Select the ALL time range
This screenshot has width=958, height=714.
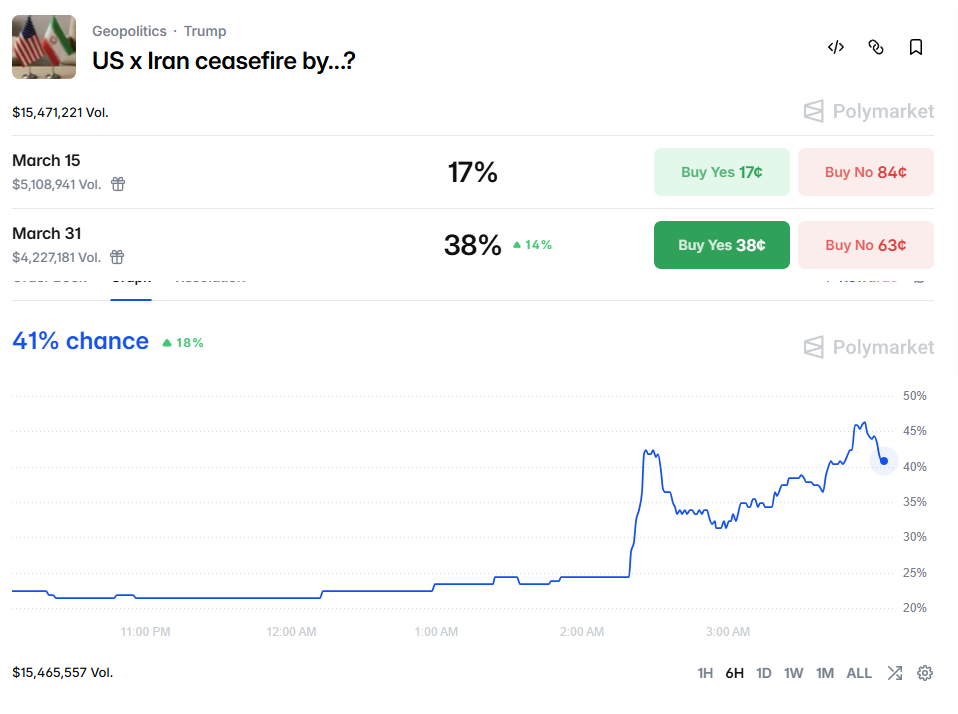point(859,673)
